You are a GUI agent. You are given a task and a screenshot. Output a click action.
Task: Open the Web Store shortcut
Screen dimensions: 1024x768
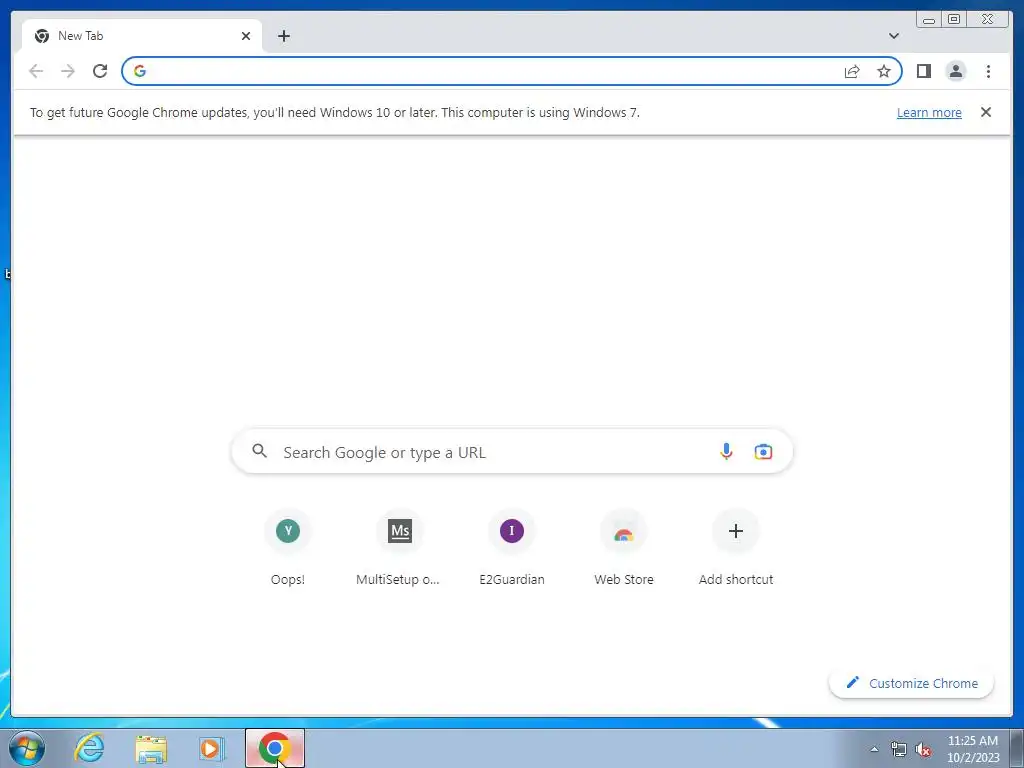pos(624,547)
